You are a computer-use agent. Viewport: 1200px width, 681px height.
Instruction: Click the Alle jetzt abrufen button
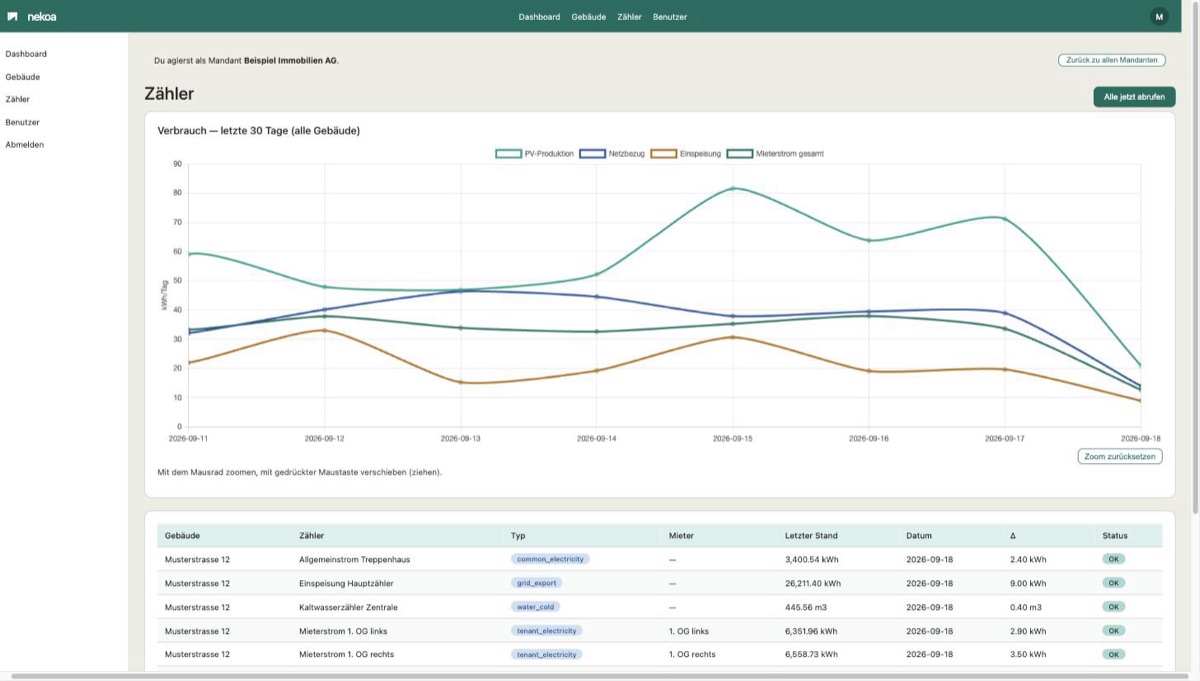[x=1134, y=97]
